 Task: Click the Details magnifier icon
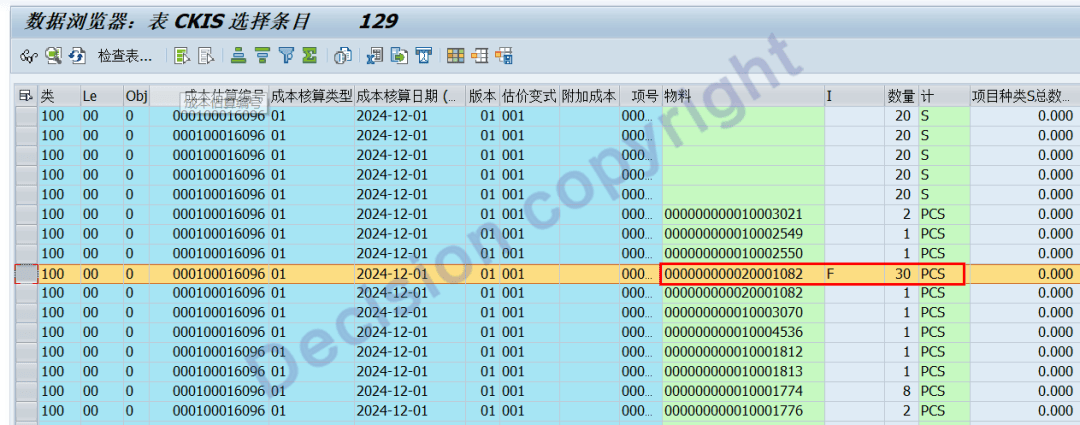pos(54,56)
